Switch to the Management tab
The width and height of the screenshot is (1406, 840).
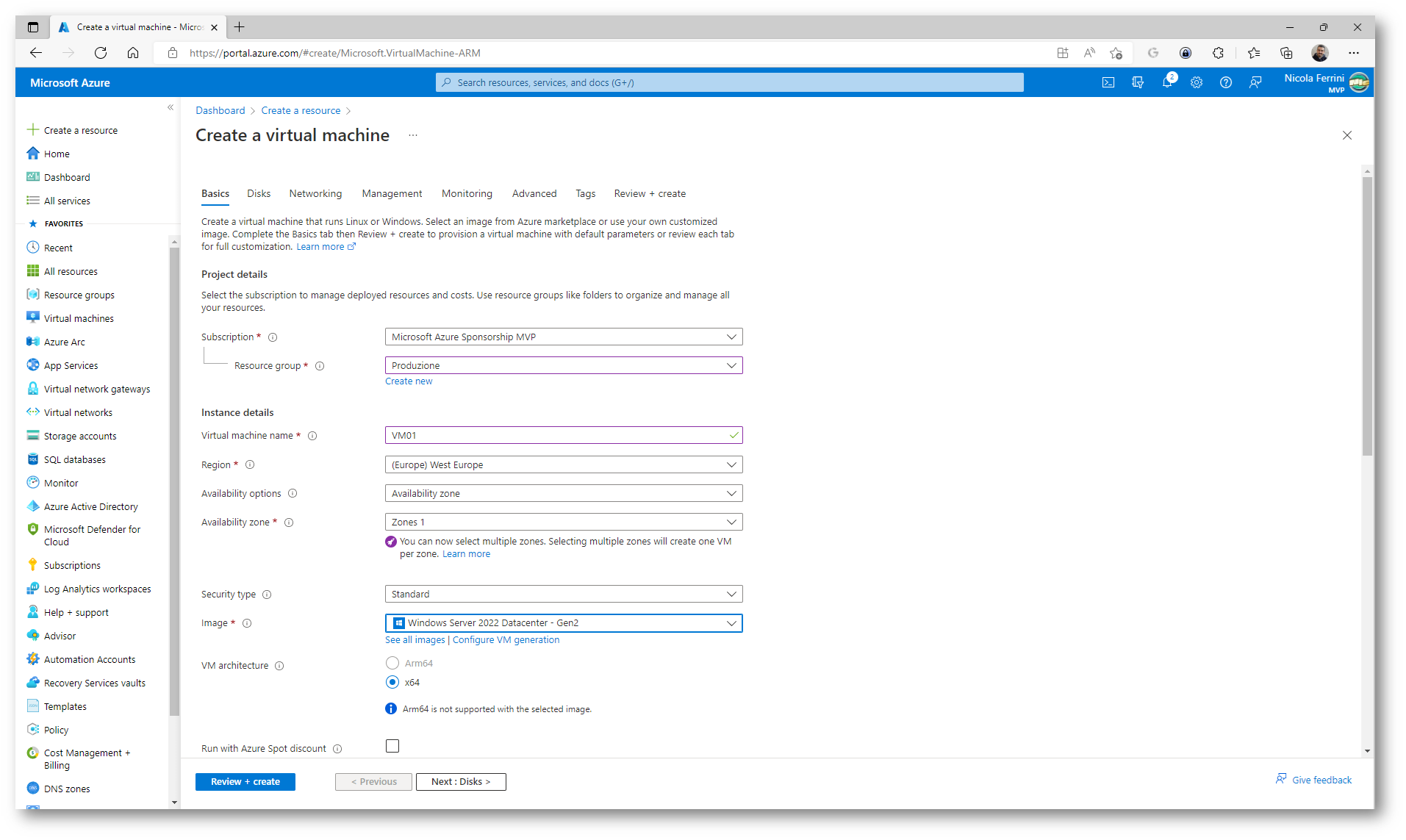coord(392,193)
